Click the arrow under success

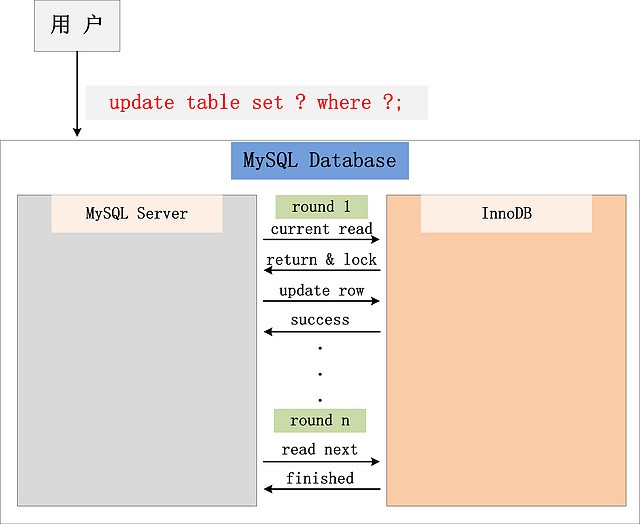[321, 332]
